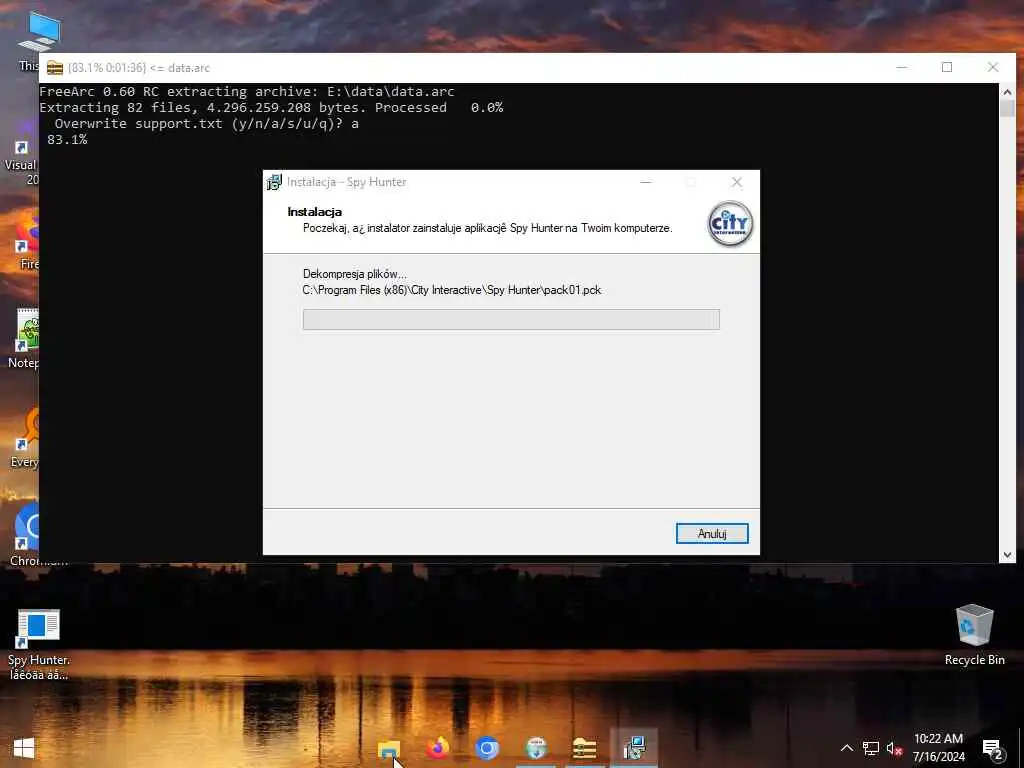Show hidden system tray icons
Screen dimensions: 1024x768
coord(846,748)
